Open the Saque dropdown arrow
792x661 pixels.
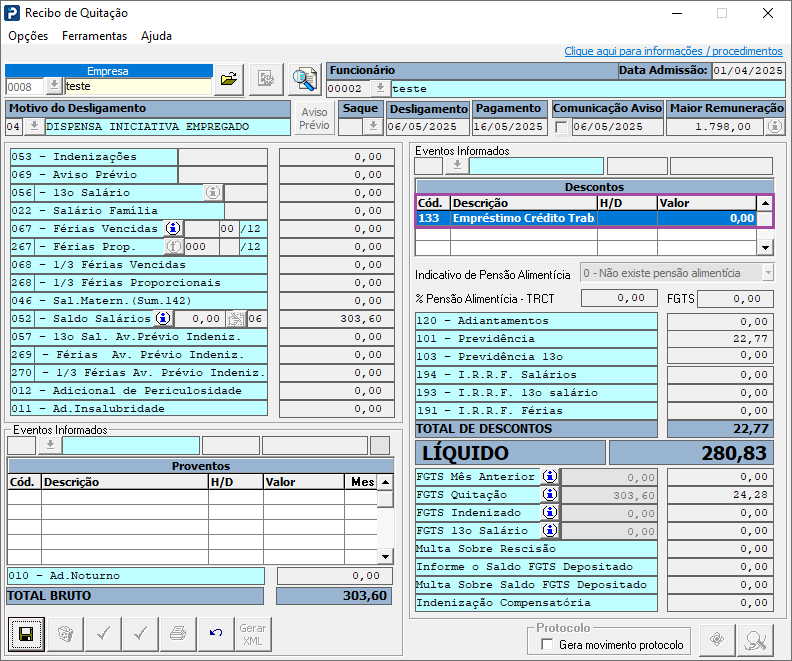(x=373, y=126)
